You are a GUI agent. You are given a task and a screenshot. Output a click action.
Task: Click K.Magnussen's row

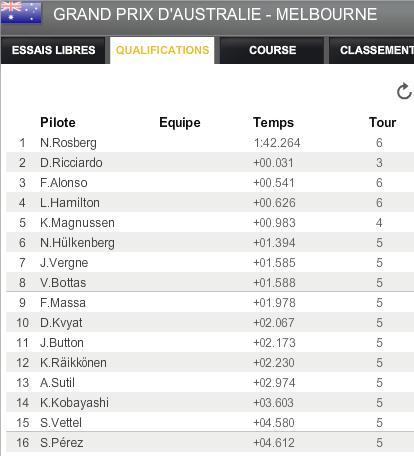210,223
